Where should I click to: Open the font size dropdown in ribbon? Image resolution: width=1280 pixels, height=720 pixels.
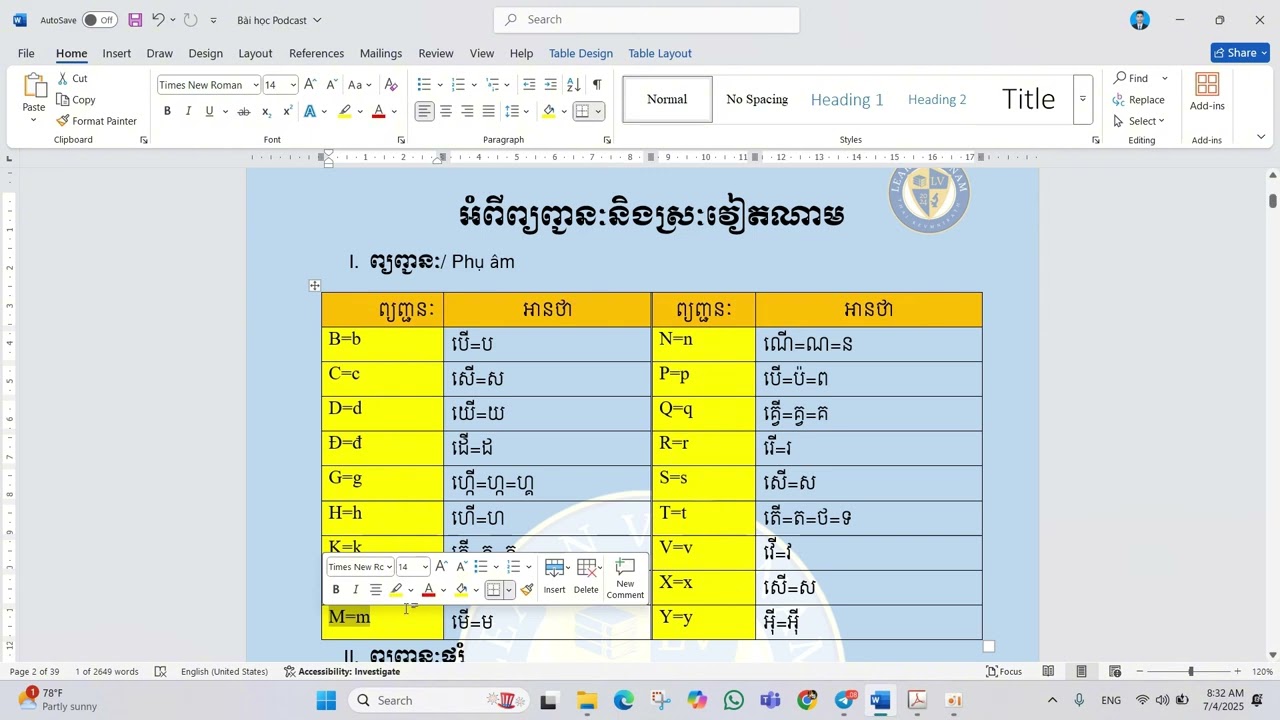tap(292, 85)
